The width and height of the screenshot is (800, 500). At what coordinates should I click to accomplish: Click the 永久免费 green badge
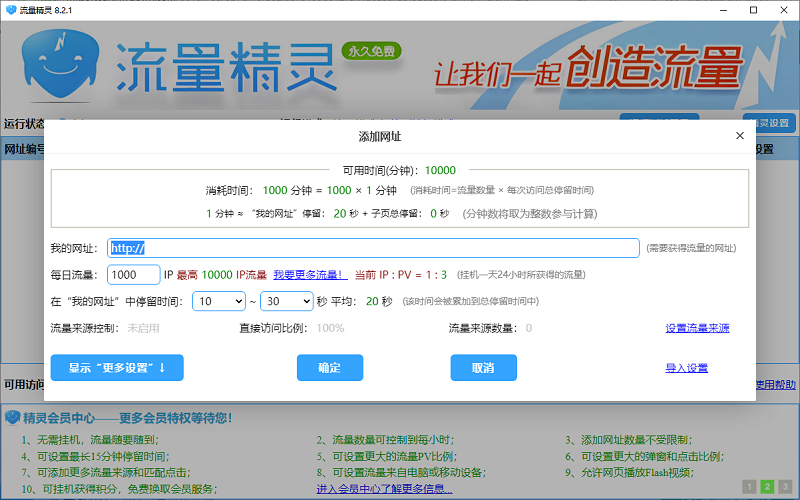pyautogui.click(x=371, y=50)
